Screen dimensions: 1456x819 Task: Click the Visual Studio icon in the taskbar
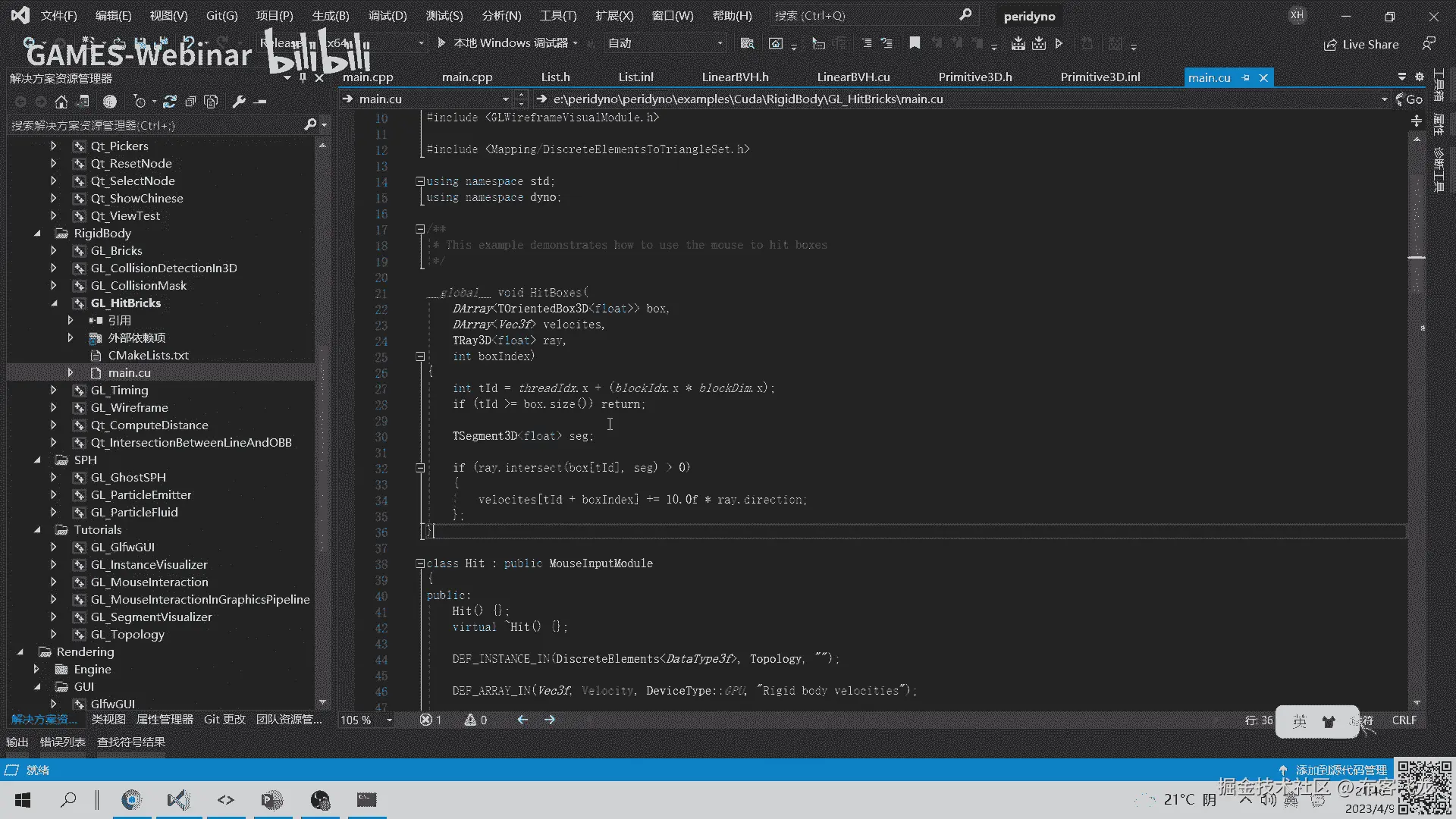(x=179, y=799)
